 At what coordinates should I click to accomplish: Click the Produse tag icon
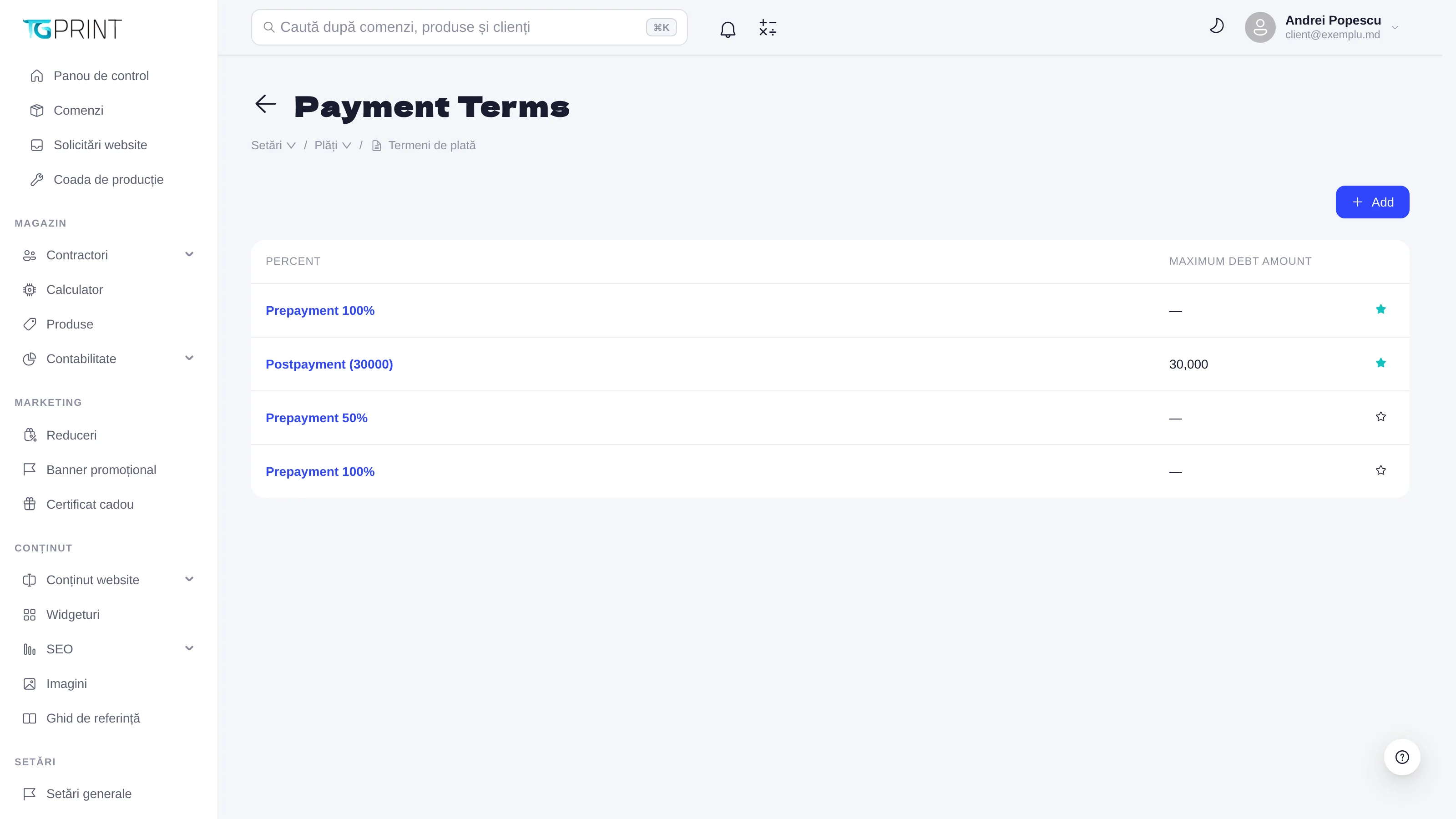(x=30, y=324)
